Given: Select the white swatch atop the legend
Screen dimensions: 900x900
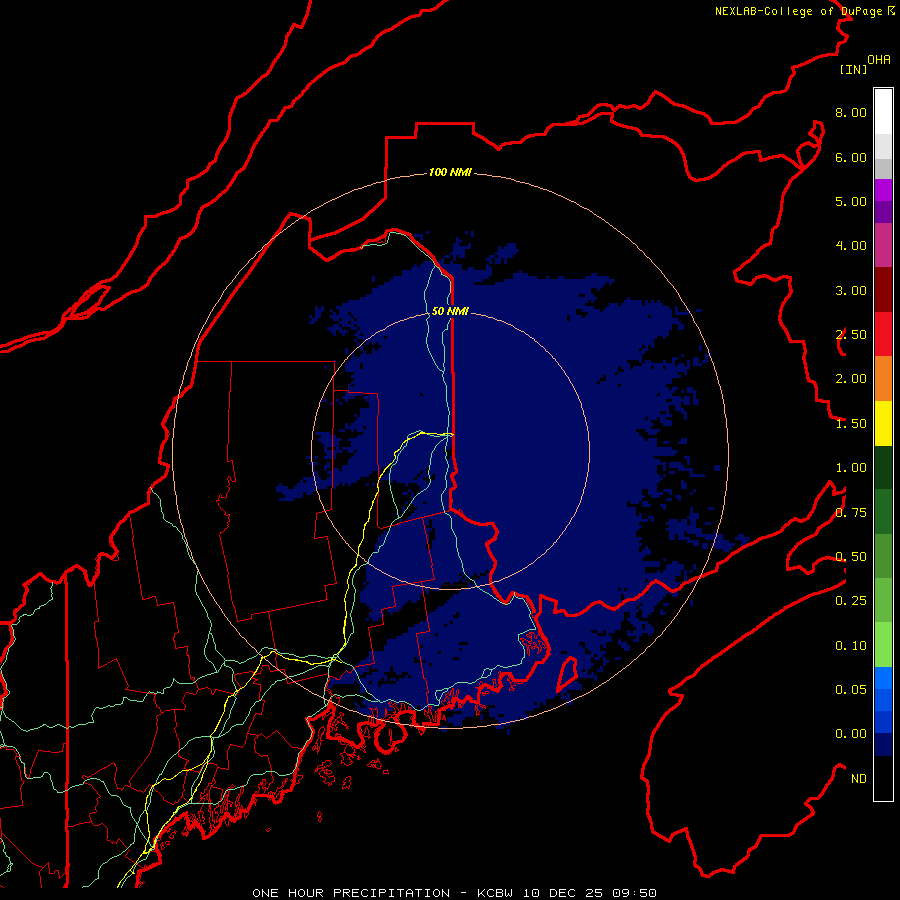Looking at the screenshot, I should pos(883,112).
